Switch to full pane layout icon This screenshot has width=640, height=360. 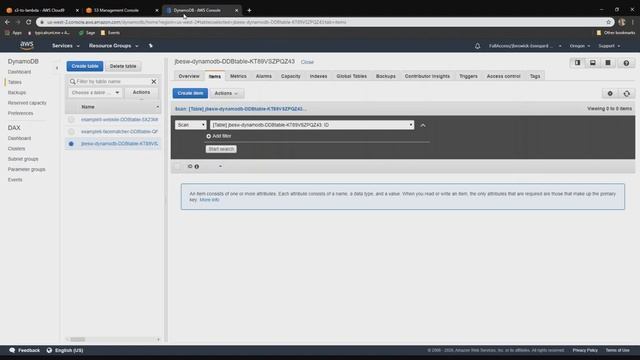[x=608, y=63]
